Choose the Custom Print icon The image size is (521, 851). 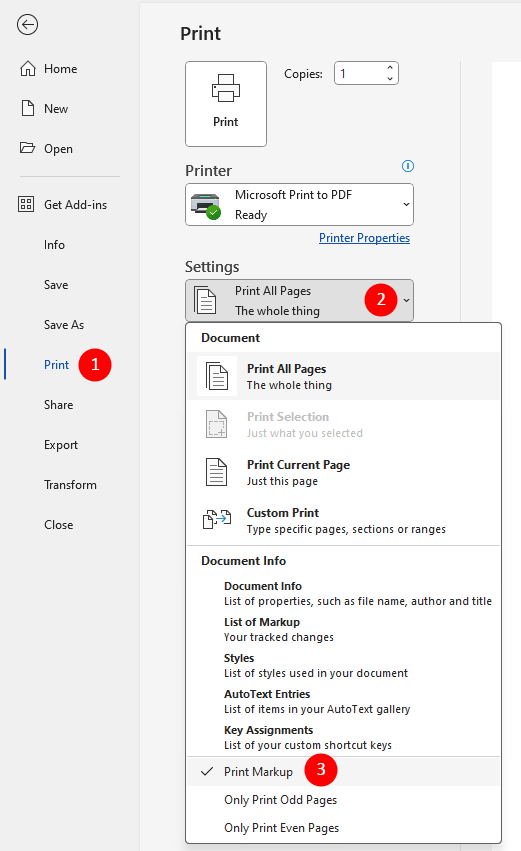217,519
